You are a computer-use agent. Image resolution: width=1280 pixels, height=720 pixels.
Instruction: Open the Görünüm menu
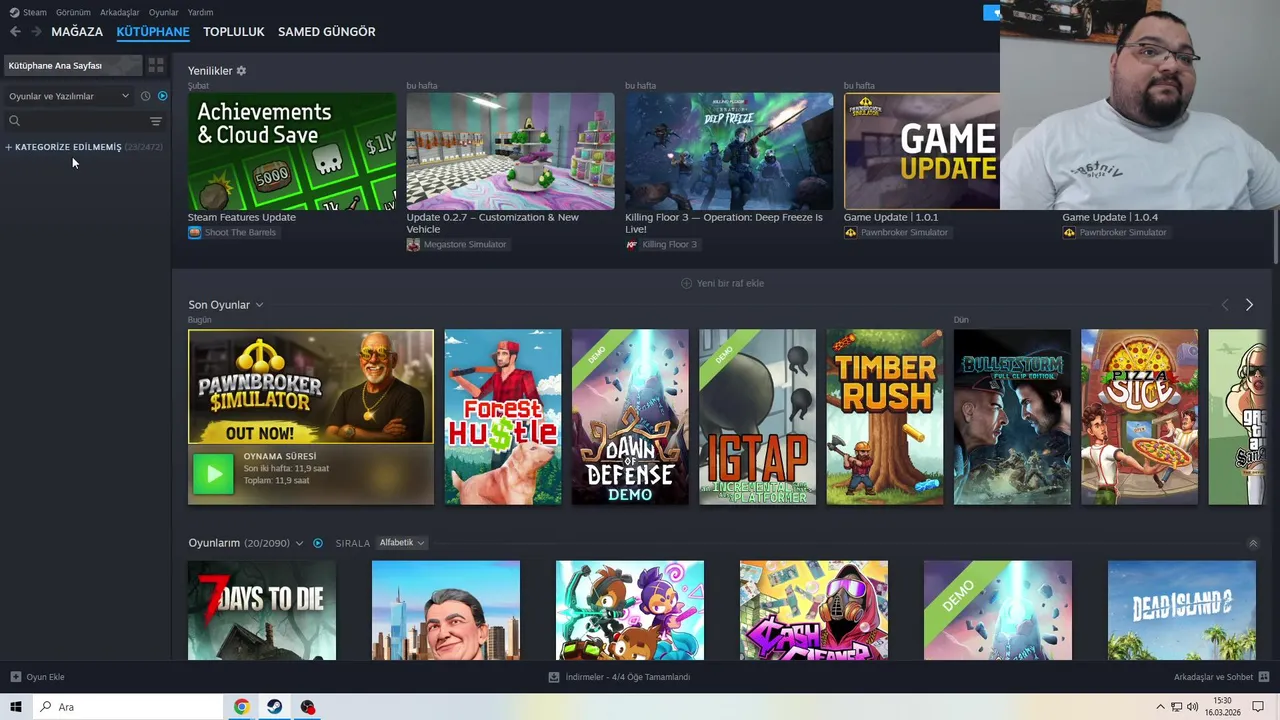point(73,12)
